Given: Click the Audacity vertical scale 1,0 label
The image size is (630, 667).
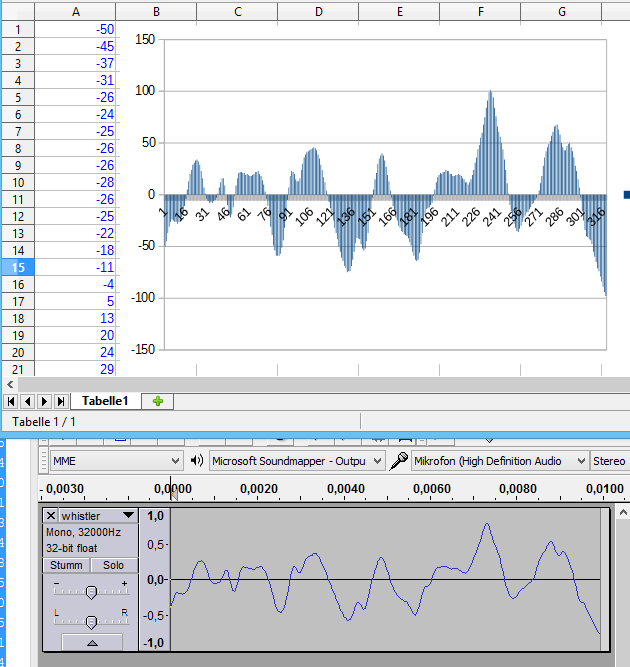Looking at the screenshot, I should pos(155,516).
